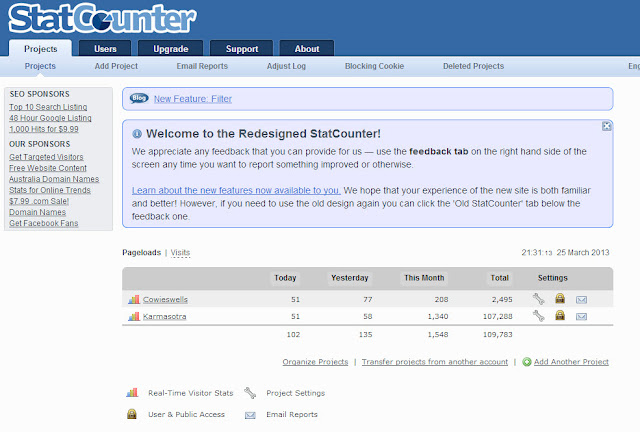Click Organize Projects link
This screenshot has height=432, width=640.
pos(316,362)
